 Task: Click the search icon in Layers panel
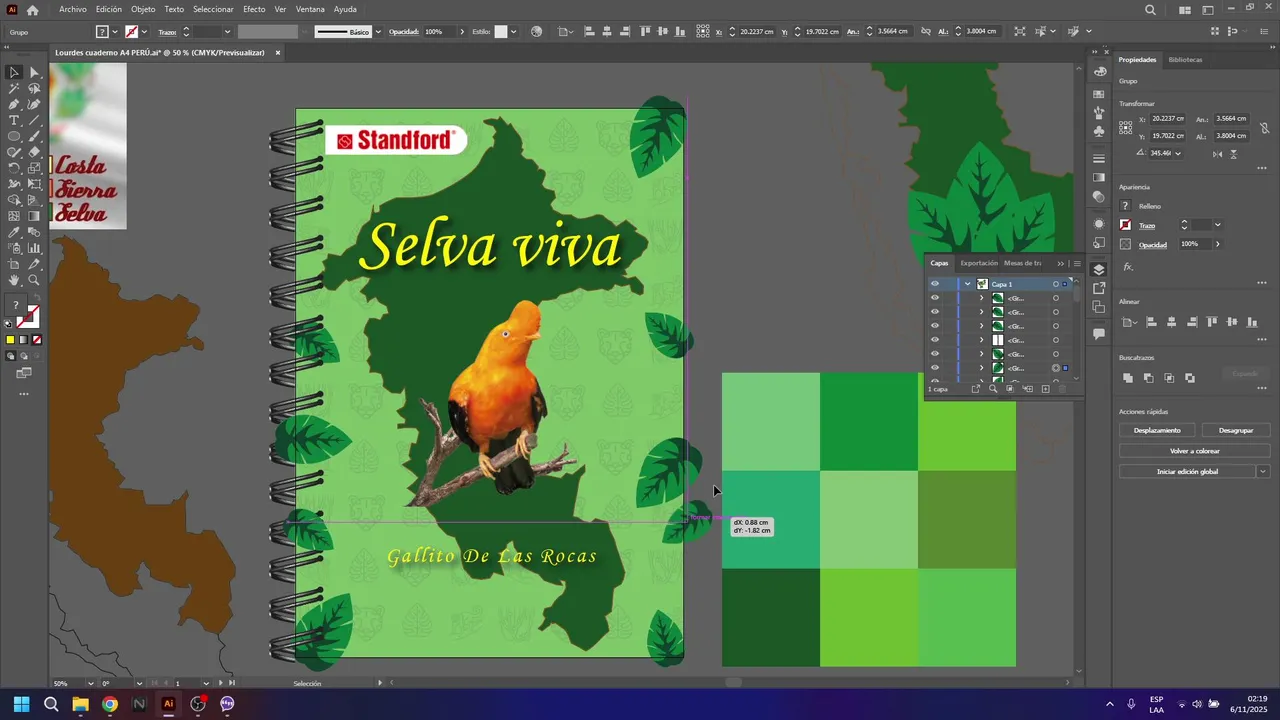pyautogui.click(x=993, y=389)
